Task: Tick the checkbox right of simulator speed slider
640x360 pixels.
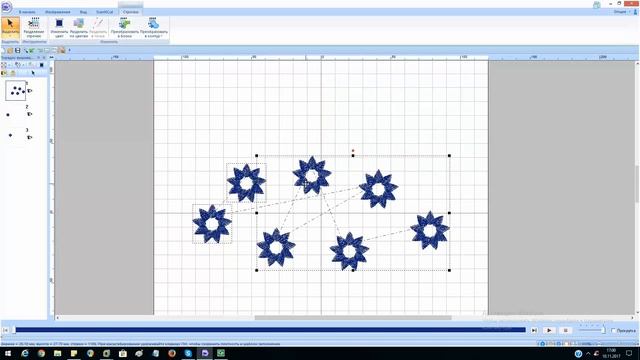Action: [613, 330]
